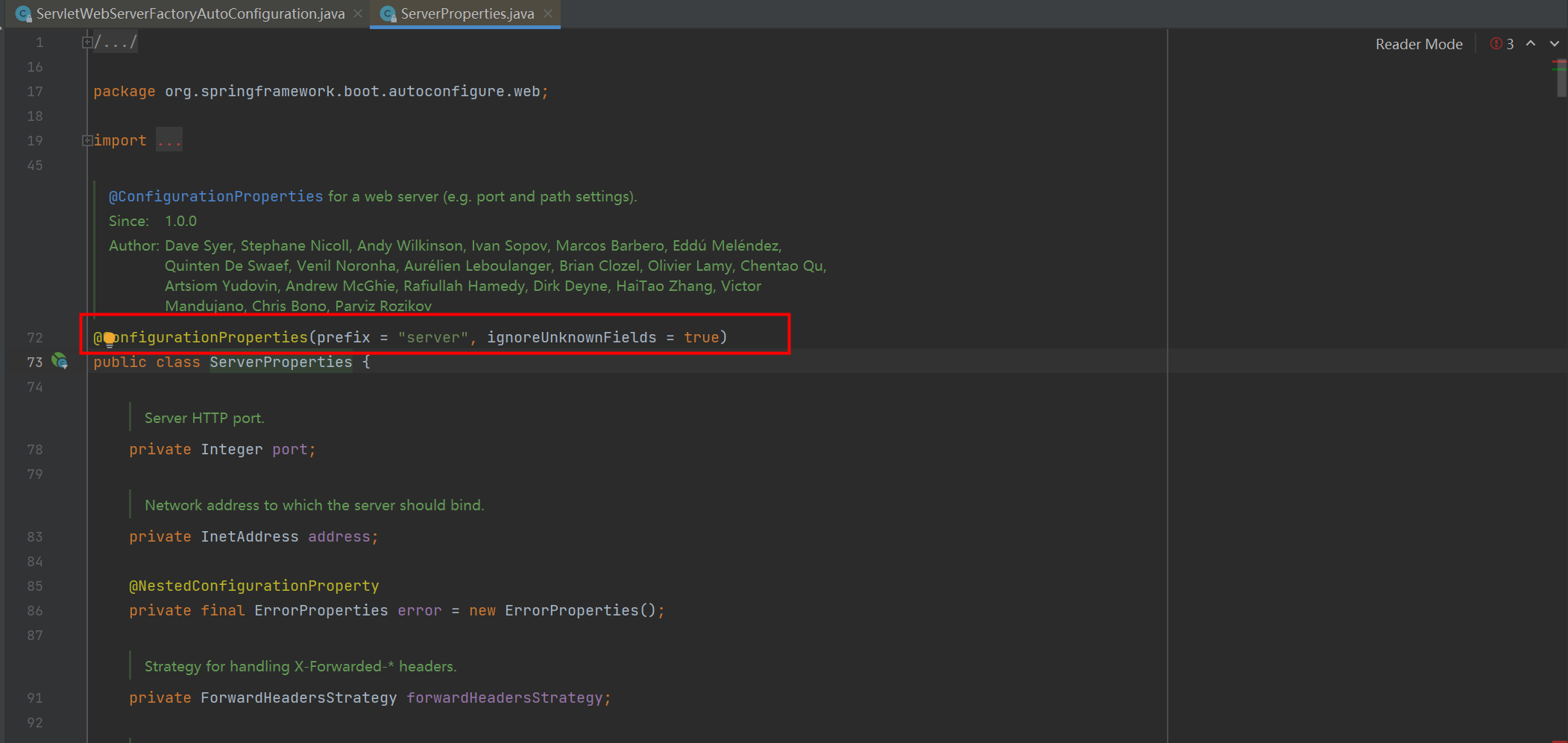Click line number 72 in the gutter

(35, 337)
